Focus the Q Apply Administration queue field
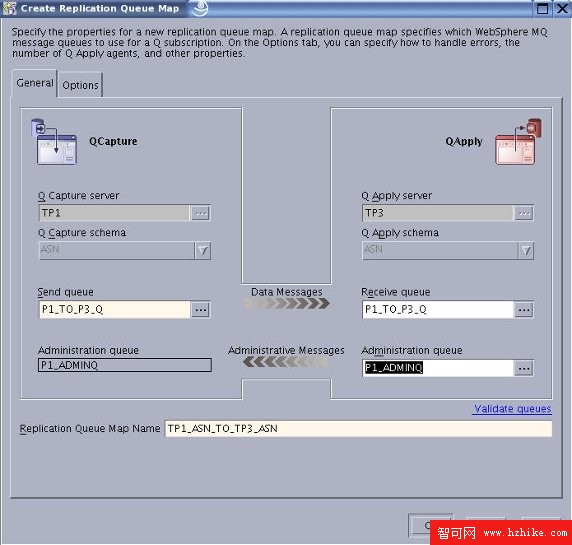 click(x=438, y=368)
